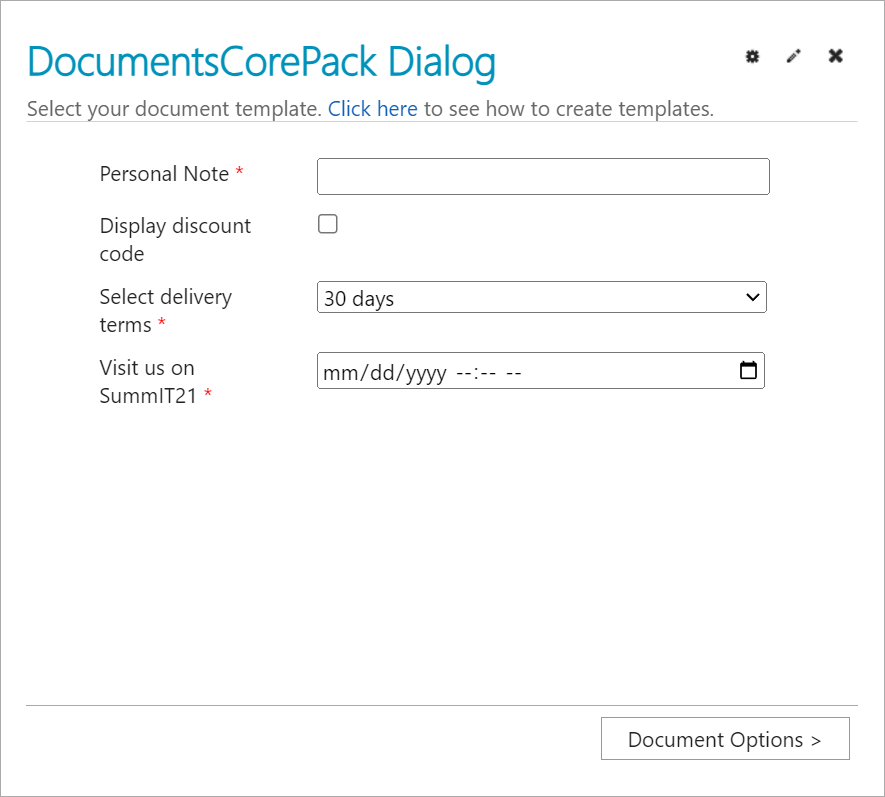Click the Visit us on SummIT21 label
This screenshot has width=885, height=797.
tap(148, 382)
